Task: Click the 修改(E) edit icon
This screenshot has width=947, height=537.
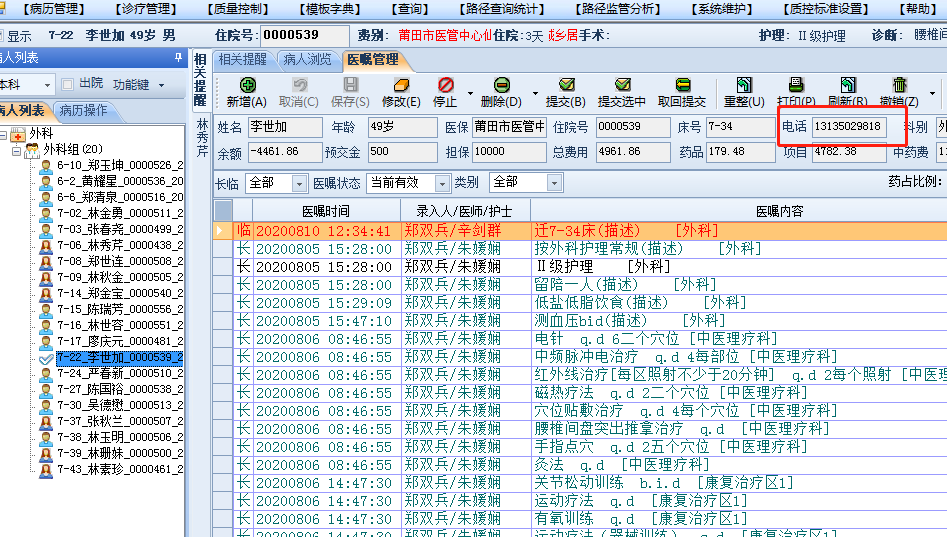Action: 401,85
